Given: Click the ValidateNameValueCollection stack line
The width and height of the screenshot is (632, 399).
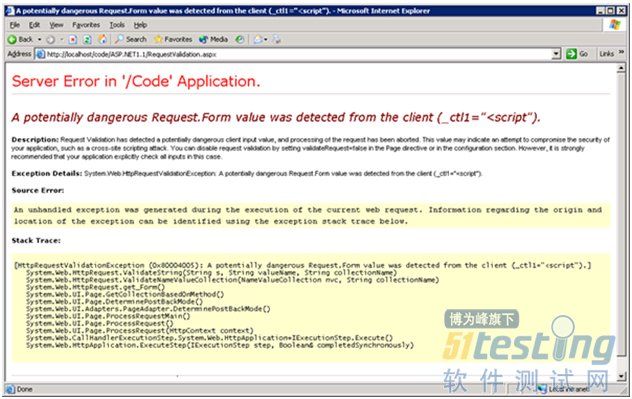Looking at the screenshot, I should tap(233, 280).
